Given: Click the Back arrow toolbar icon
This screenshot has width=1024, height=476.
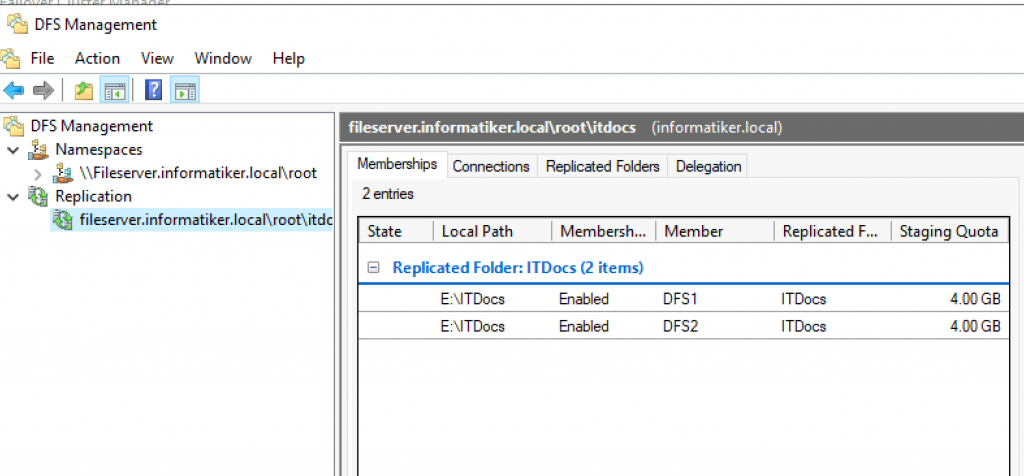Looking at the screenshot, I should (14, 90).
